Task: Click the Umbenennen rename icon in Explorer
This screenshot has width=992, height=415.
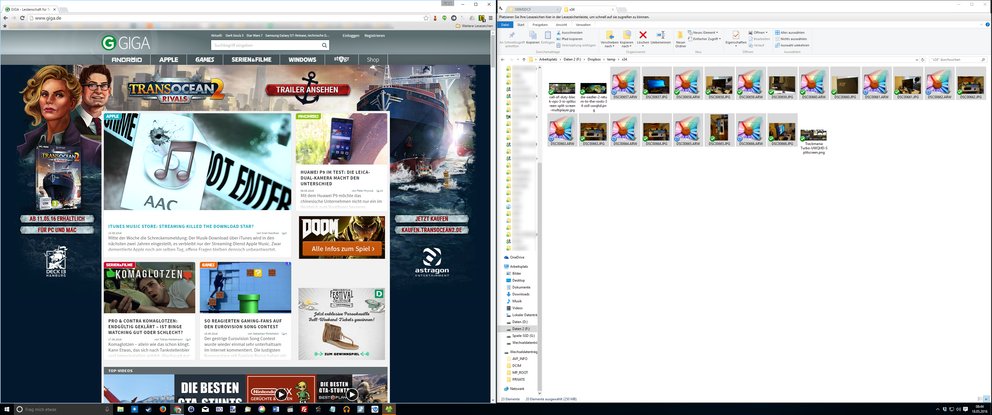Action: coord(660,38)
